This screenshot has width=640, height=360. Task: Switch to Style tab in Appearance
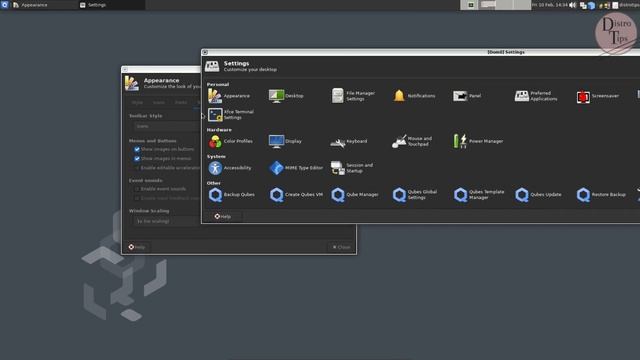click(x=137, y=102)
